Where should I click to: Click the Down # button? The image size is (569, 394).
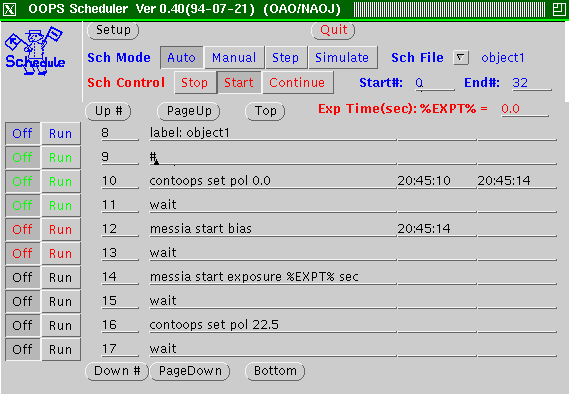[117, 371]
